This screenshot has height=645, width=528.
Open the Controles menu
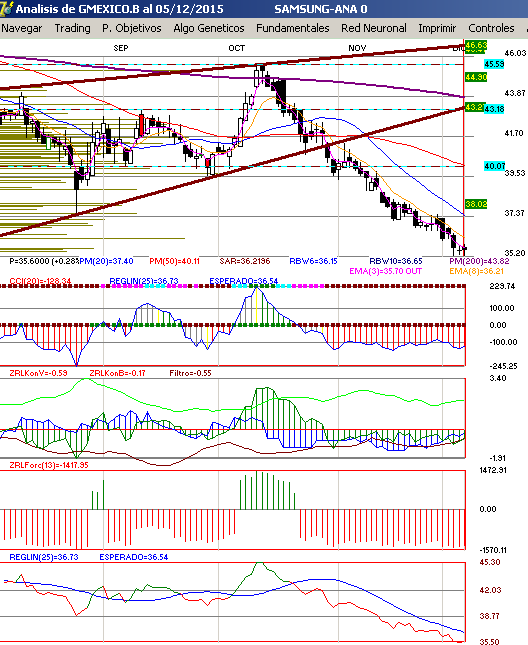point(491,28)
